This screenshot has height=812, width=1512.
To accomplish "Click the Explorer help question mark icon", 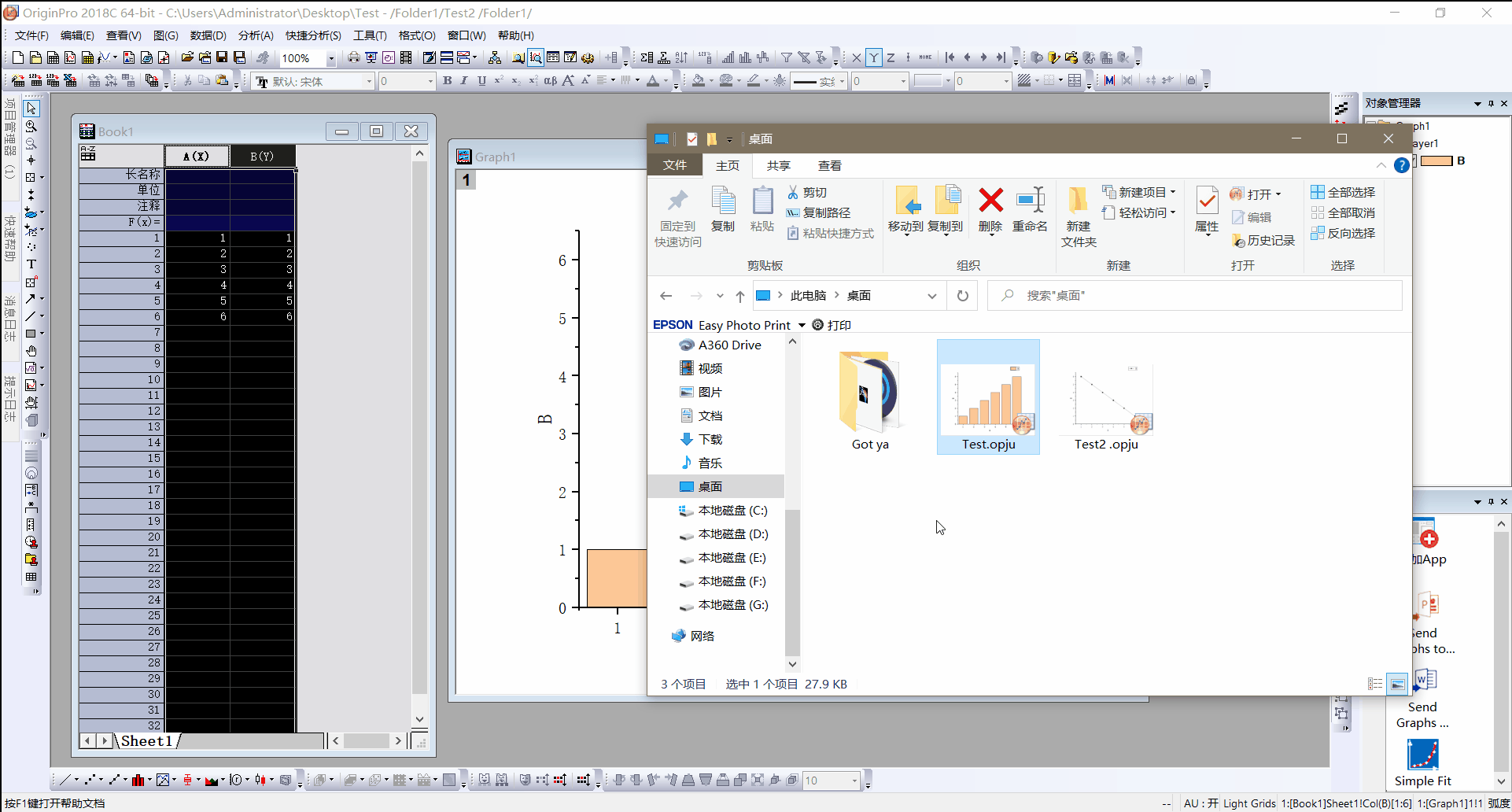I will pyautogui.click(x=1401, y=165).
